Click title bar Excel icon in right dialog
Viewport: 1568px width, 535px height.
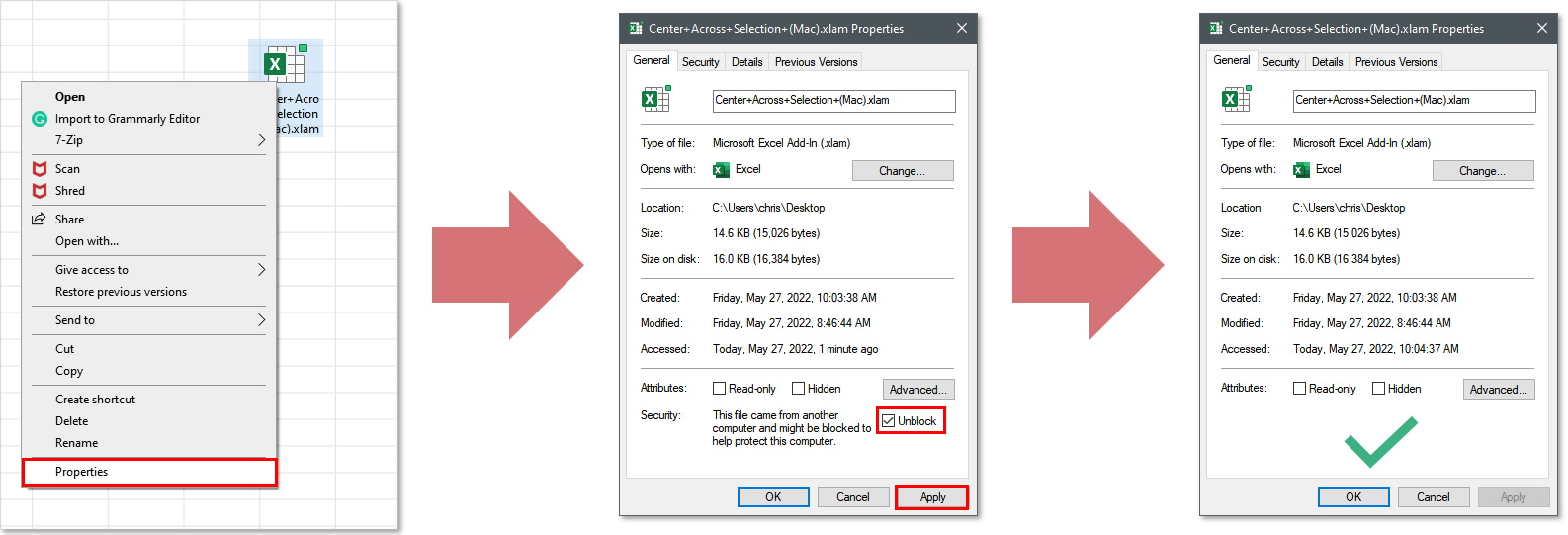tap(1216, 29)
